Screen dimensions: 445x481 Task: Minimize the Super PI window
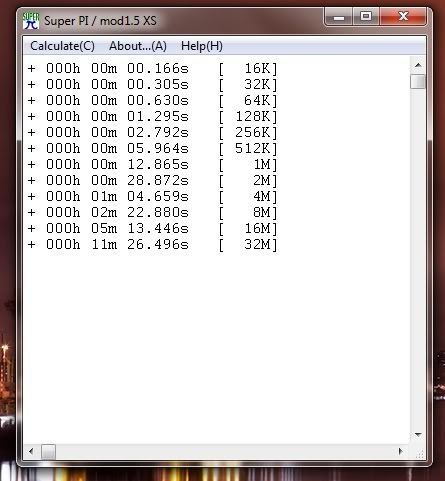[339, 17]
